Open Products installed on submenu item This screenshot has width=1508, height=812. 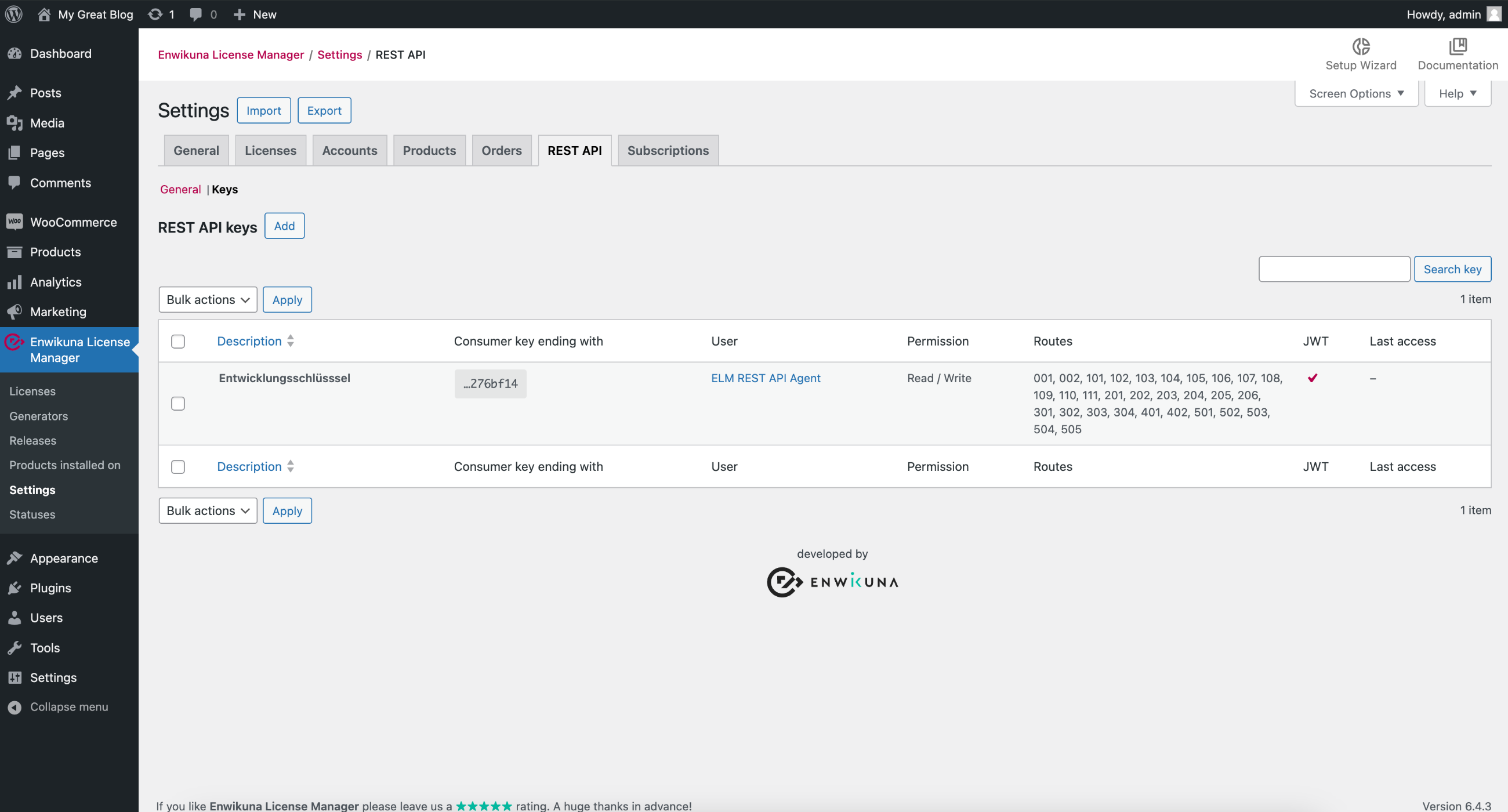[x=65, y=465]
